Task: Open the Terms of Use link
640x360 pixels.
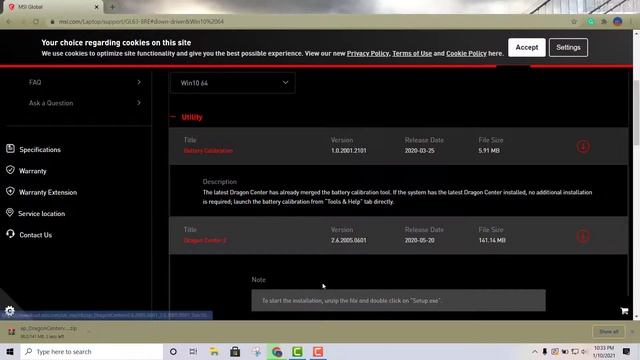Action: click(412, 53)
